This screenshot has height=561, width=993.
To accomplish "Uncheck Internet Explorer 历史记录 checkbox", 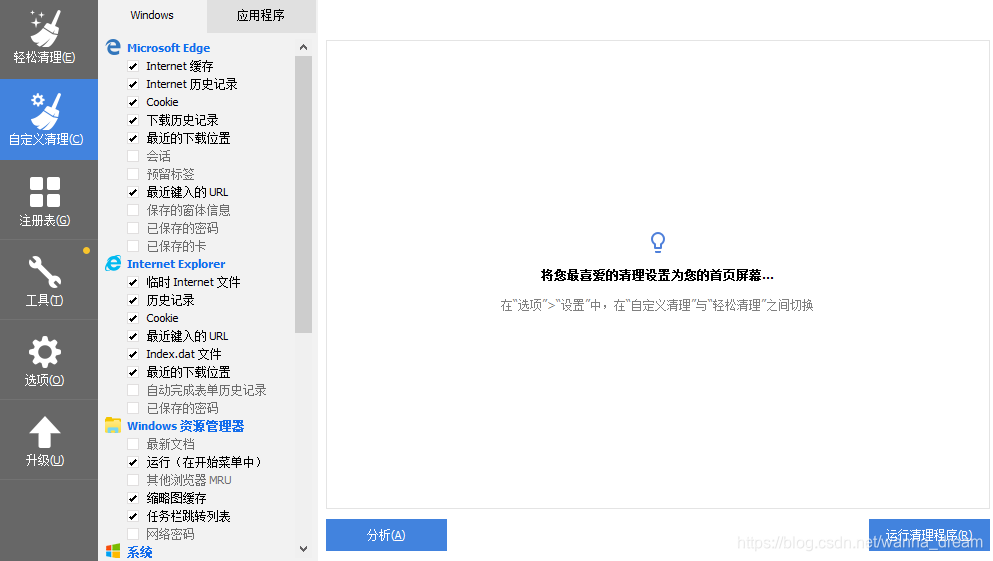I will click(x=133, y=300).
